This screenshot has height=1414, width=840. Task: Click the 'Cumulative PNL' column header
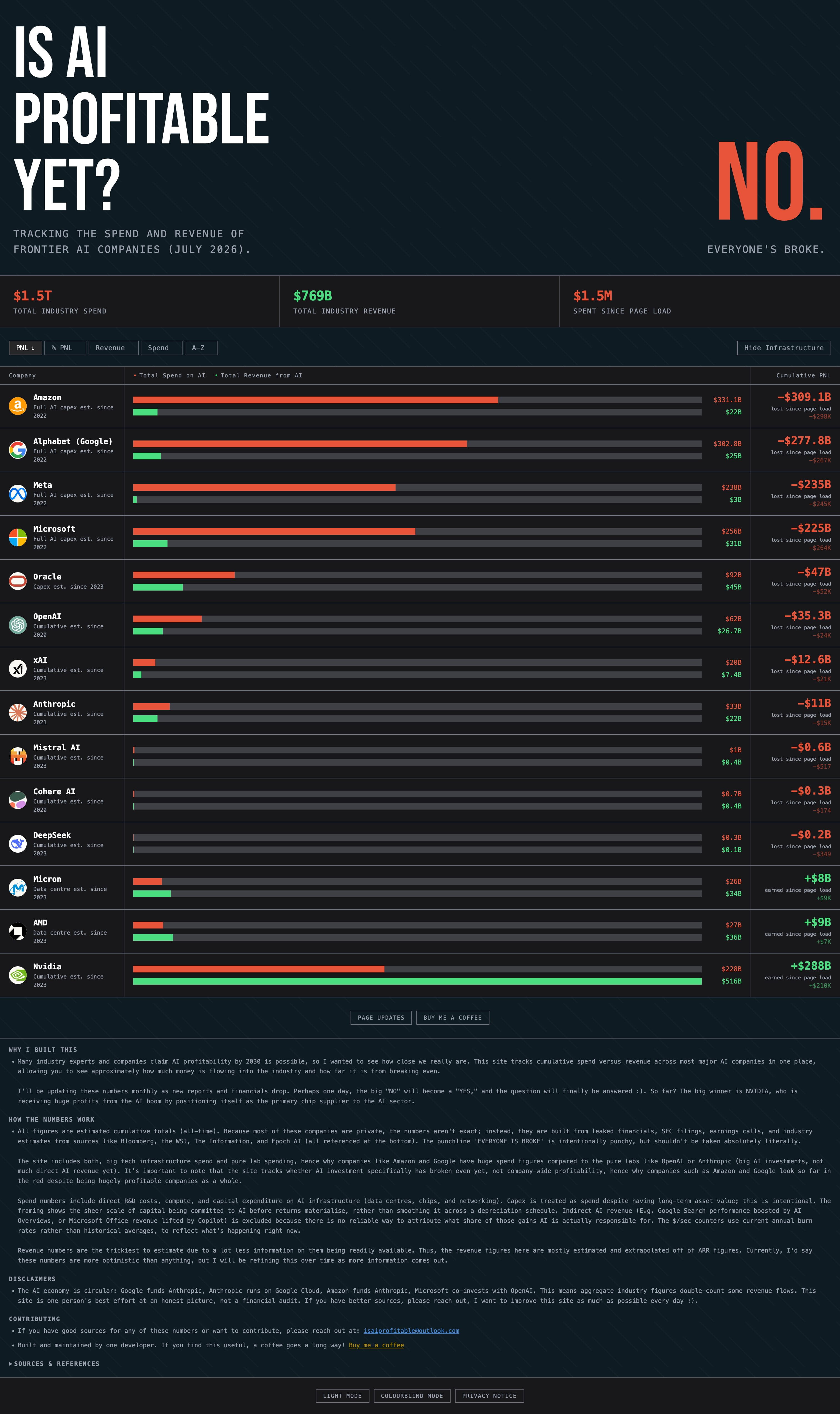(803, 375)
